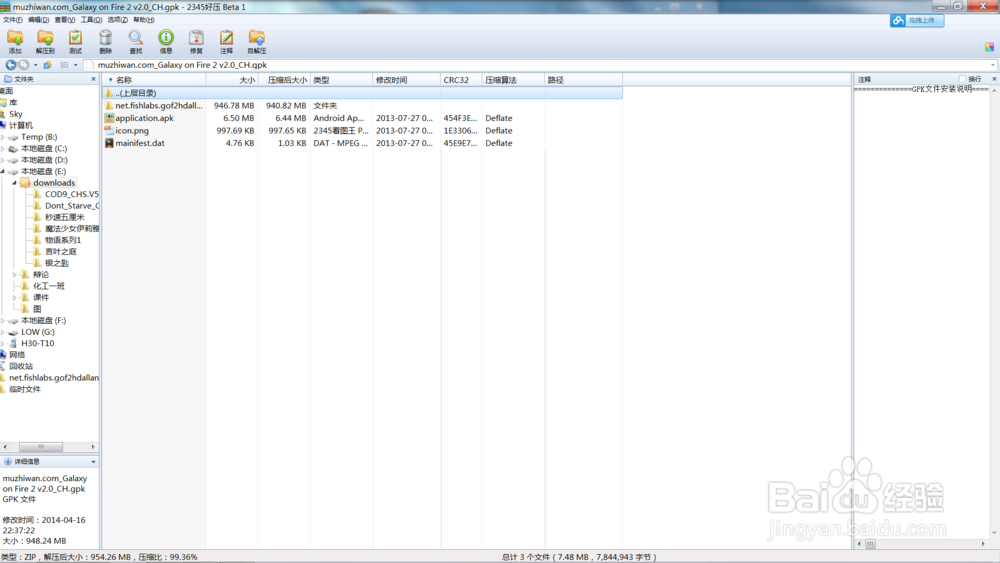This screenshot has width=1000, height=563.
Task: Select 临时文件 in folder tree
Action: click(x=20, y=390)
